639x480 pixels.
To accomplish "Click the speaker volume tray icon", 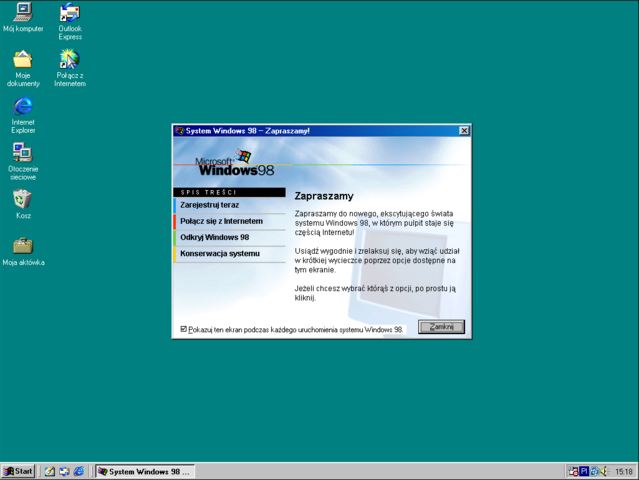I will click(x=604, y=471).
